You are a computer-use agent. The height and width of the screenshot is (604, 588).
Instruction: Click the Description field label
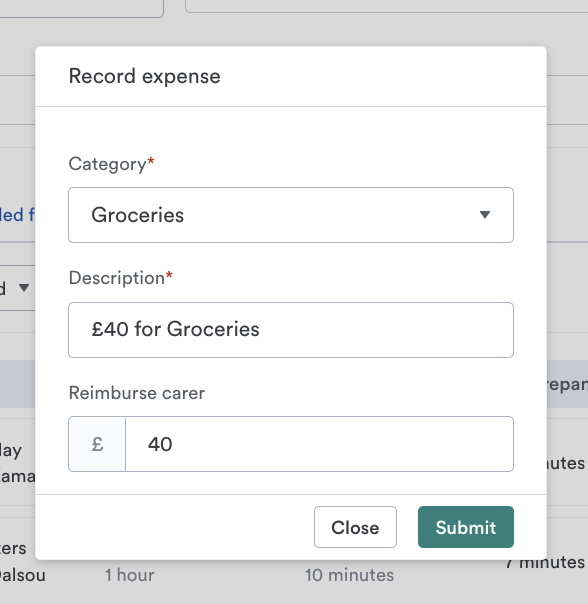(117, 278)
